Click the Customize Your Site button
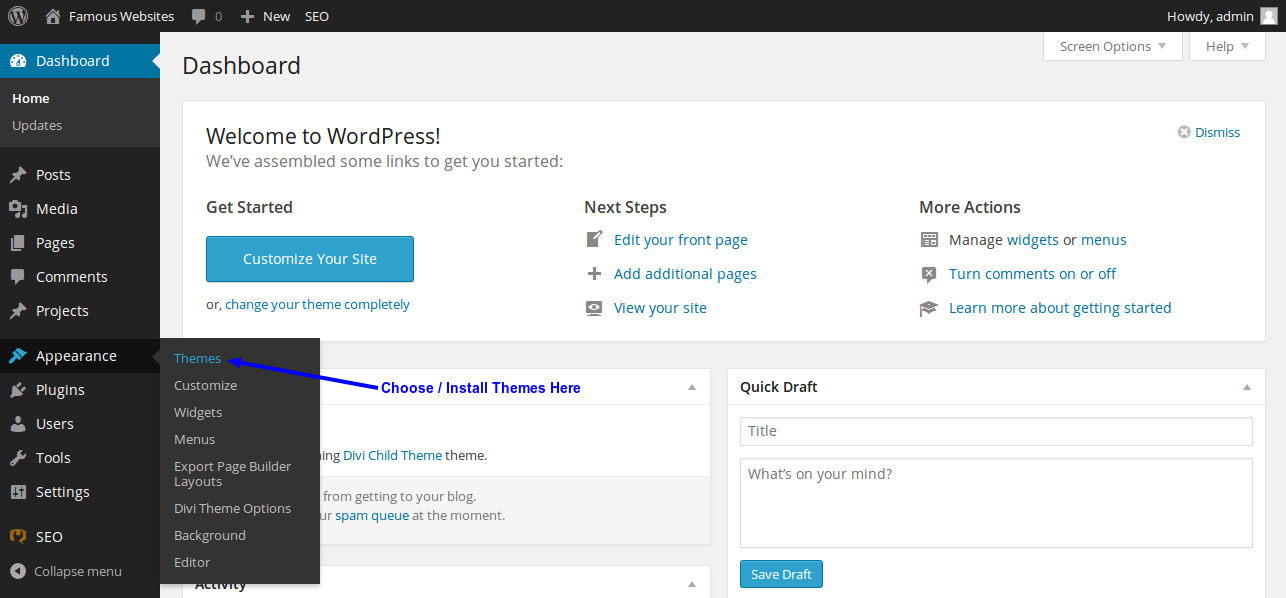Image resolution: width=1286 pixels, height=598 pixels. tap(309, 258)
